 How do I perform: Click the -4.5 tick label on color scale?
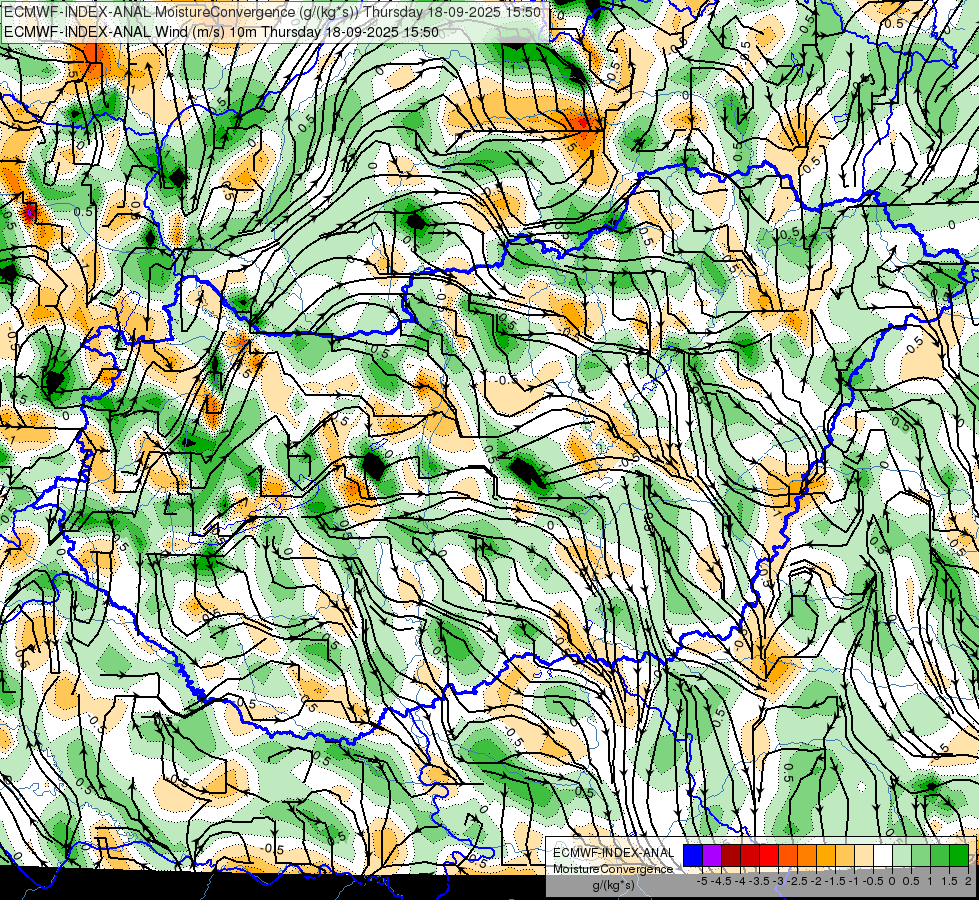click(722, 881)
